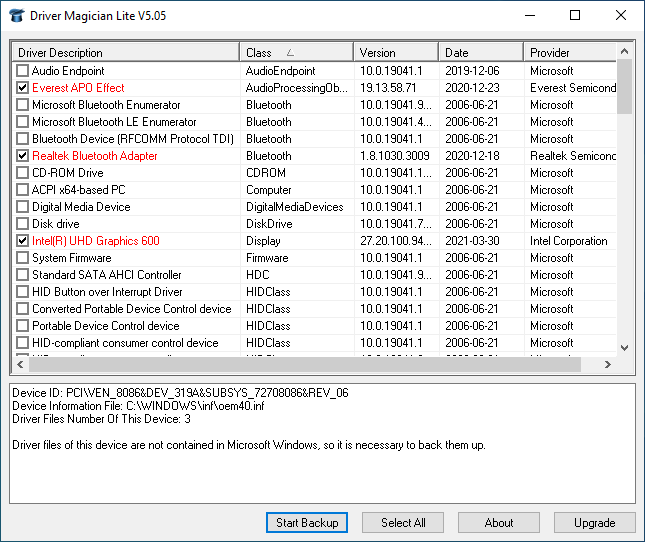This screenshot has height=542, width=645.
Task: Check the Audio Endpoint checkbox
Action: 23,71
